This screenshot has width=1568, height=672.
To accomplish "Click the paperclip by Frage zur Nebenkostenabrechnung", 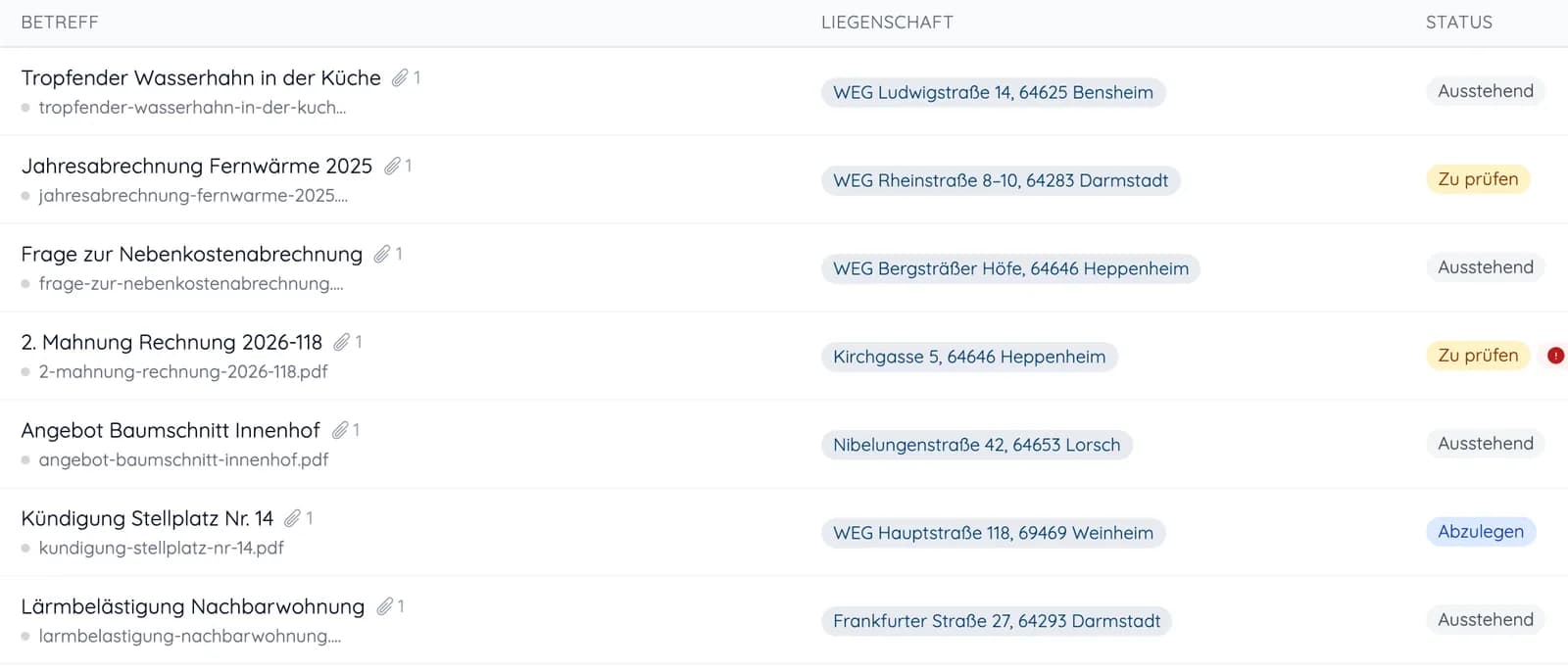I will click(x=382, y=255).
